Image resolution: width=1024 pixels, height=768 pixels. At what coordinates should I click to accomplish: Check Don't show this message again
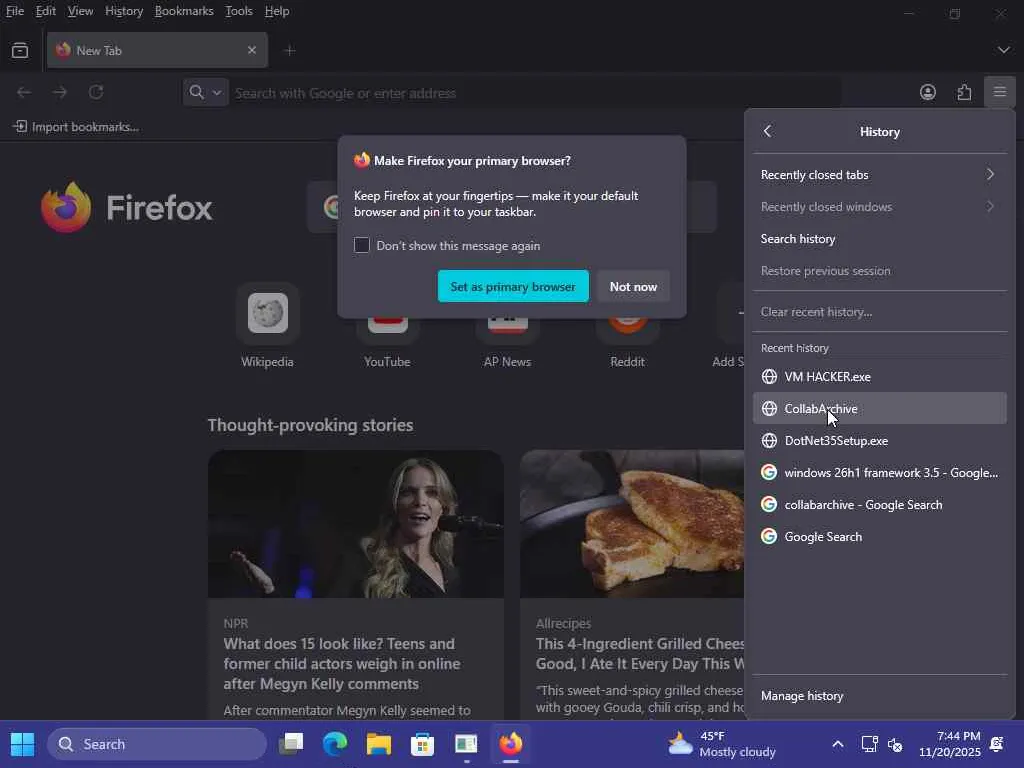pyautogui.click(x=362, y=245)
